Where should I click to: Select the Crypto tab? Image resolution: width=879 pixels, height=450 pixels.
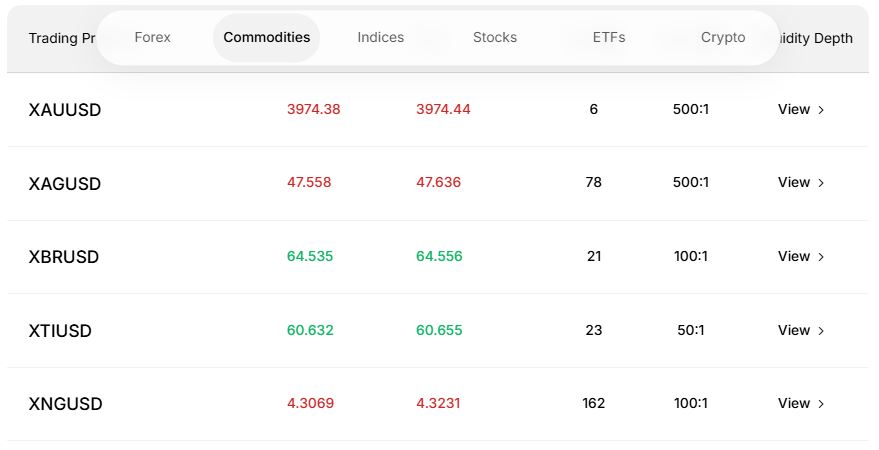(723, 38)
